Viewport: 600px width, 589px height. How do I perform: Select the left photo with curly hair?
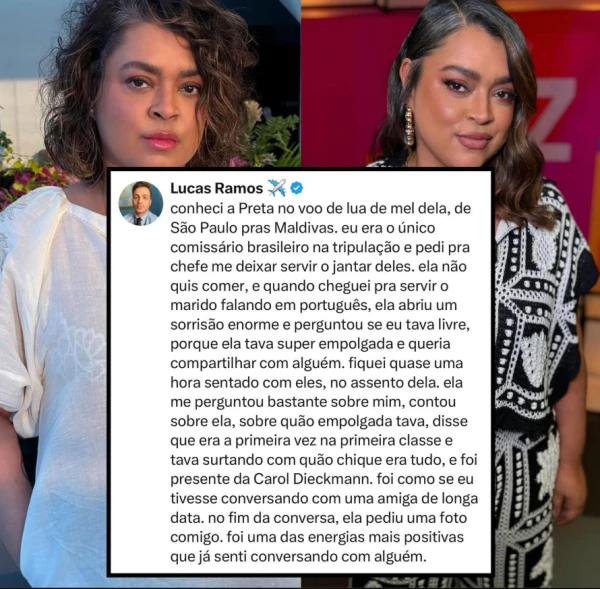150,84
